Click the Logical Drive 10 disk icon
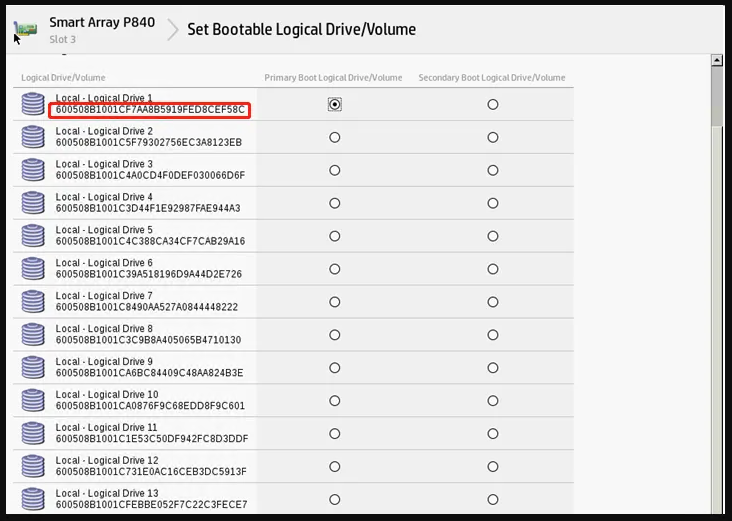Image resolution: width=732 pixels, height=521 pixels. tap(33, 400)
